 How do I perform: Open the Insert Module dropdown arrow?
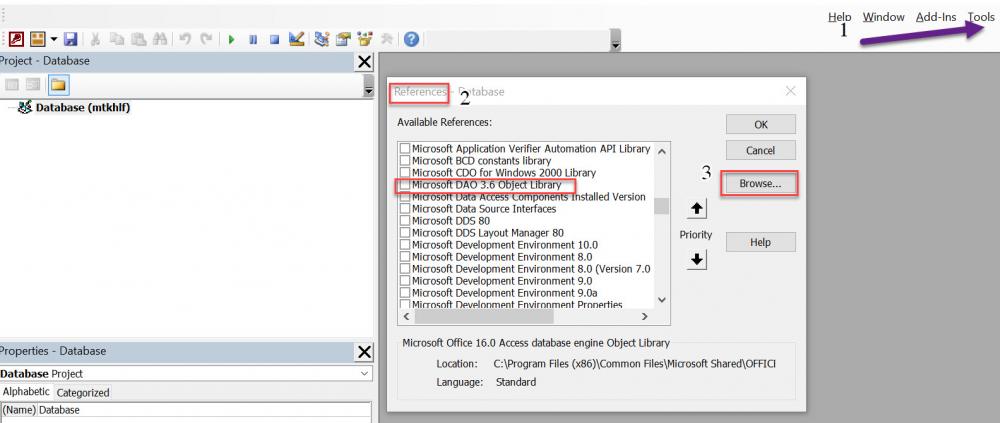[53, 40]
